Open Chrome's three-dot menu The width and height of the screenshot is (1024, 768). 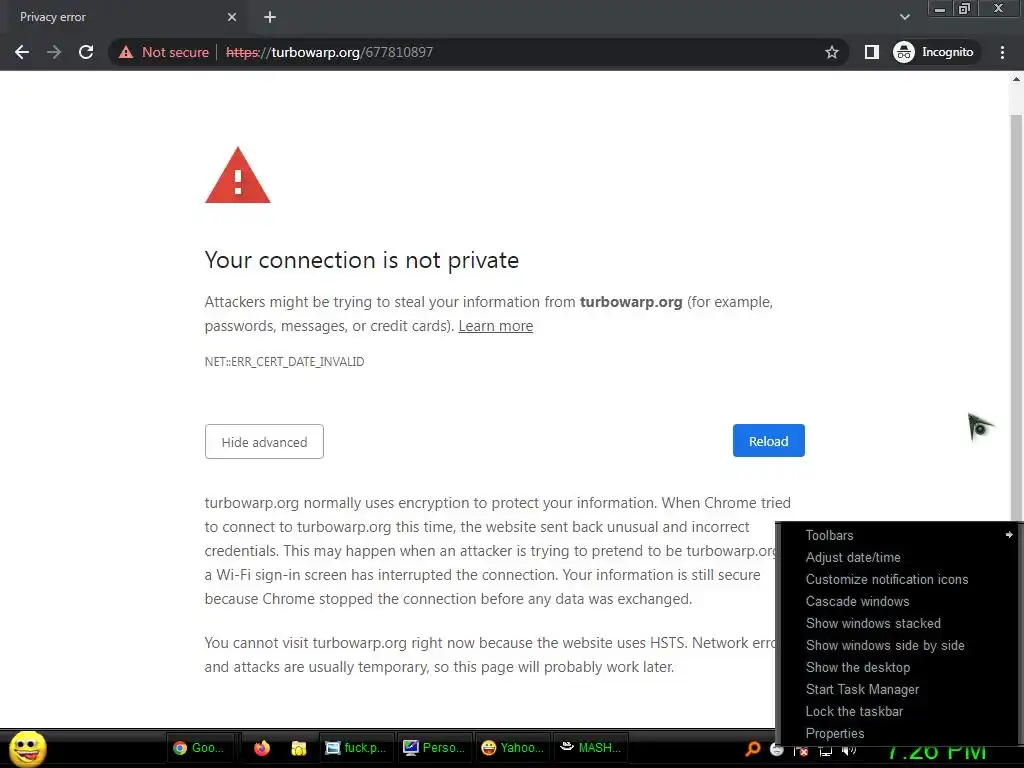[1002, 52]
